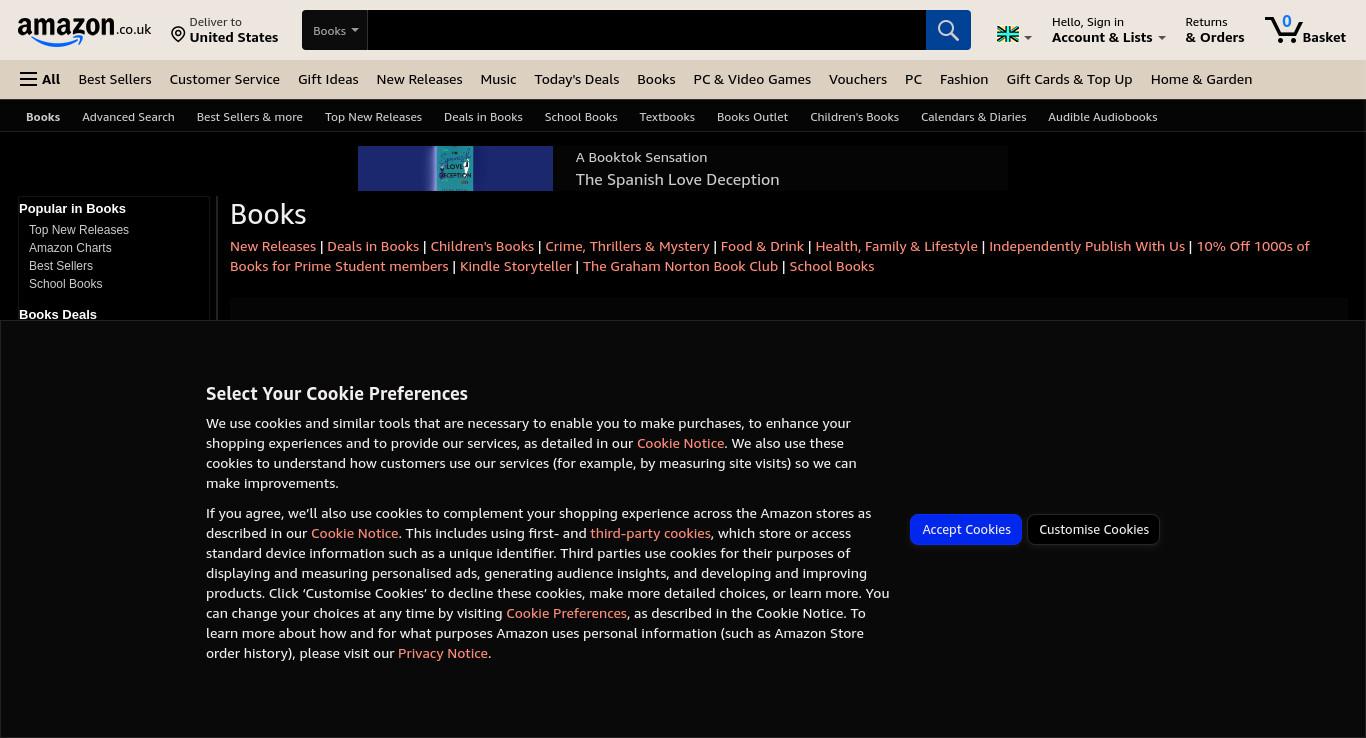Open Health, Family & Lifestyle
The height and width of the screenshot is (738, 1366).
tap(896, 246)
